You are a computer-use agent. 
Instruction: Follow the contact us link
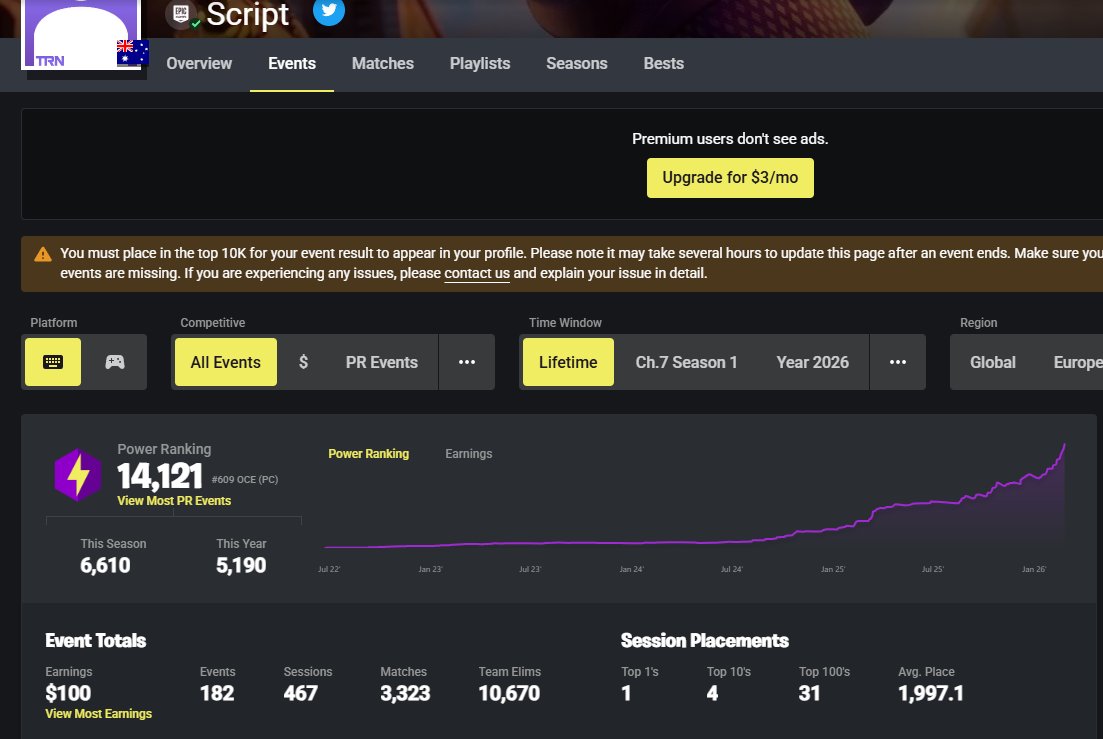pyautogui.click(x=477, y=274)
